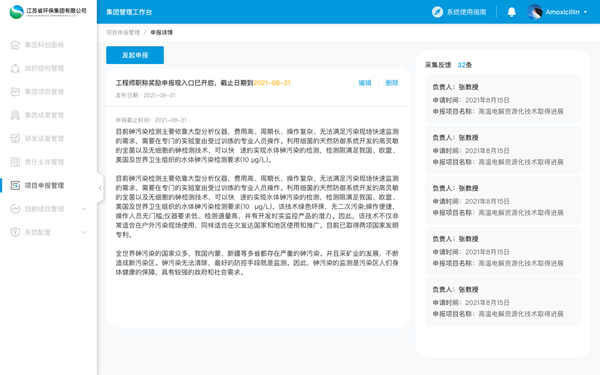Image resolution: width=600 pixels, height=375 pixels.
Task: Click the announcement title 工程师职称奖励申报
Action: click(184, 83)
